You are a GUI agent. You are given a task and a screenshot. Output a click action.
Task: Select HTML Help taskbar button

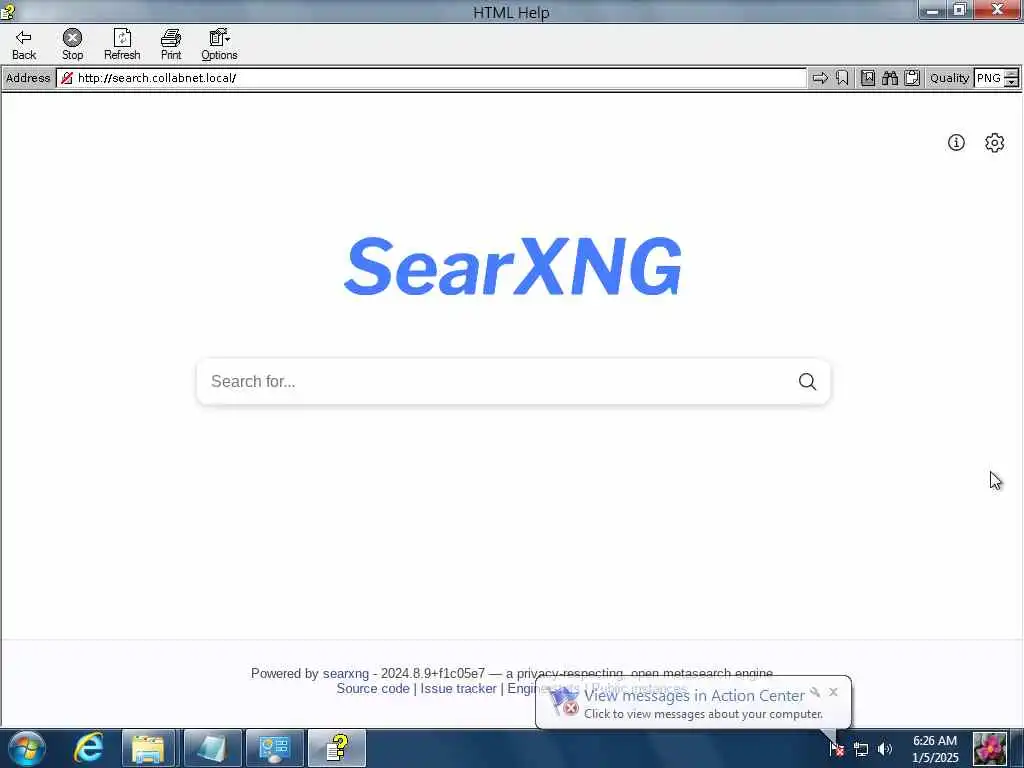tap(337, 748)
